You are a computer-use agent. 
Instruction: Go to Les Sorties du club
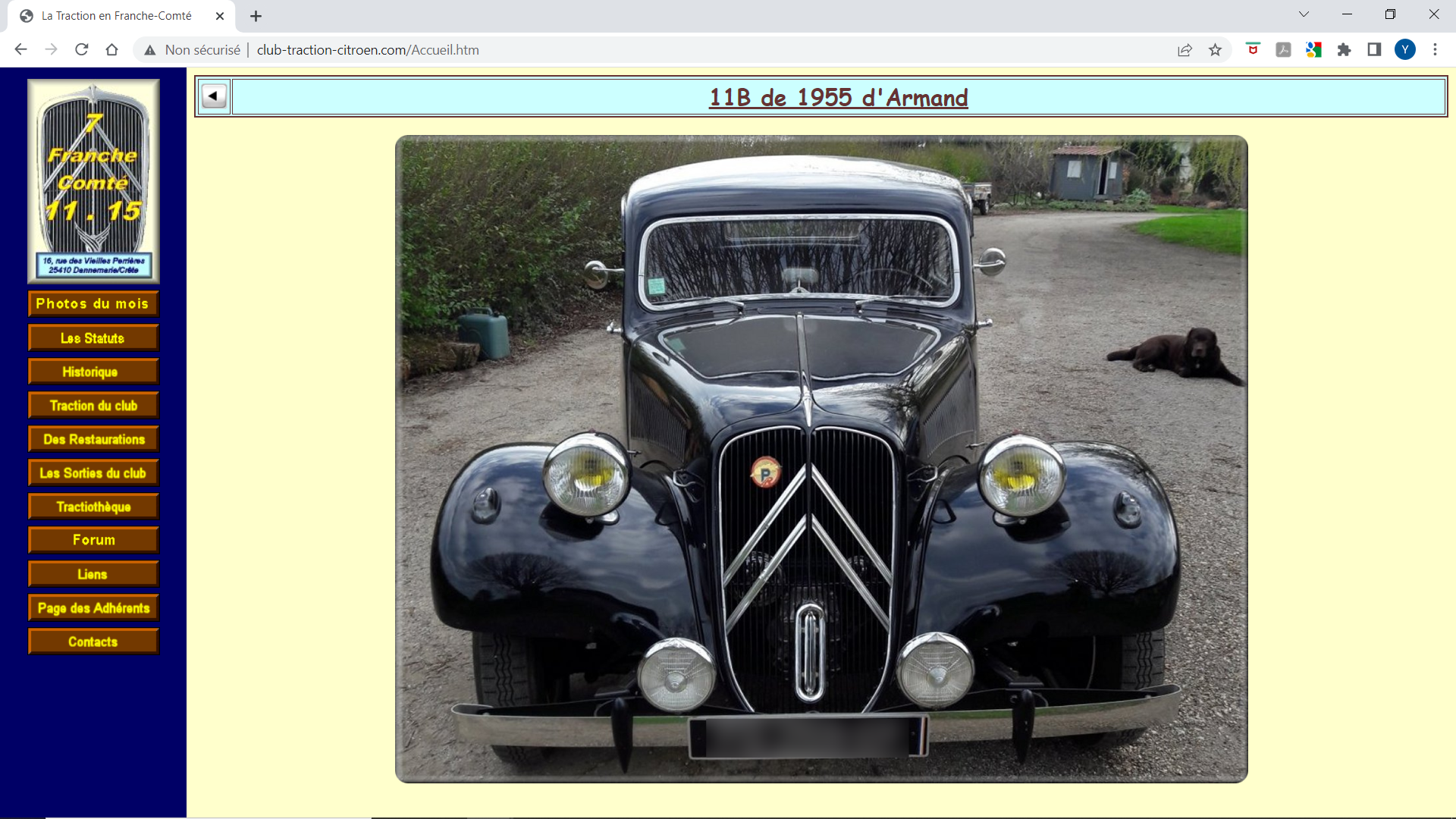coord(93,473)
